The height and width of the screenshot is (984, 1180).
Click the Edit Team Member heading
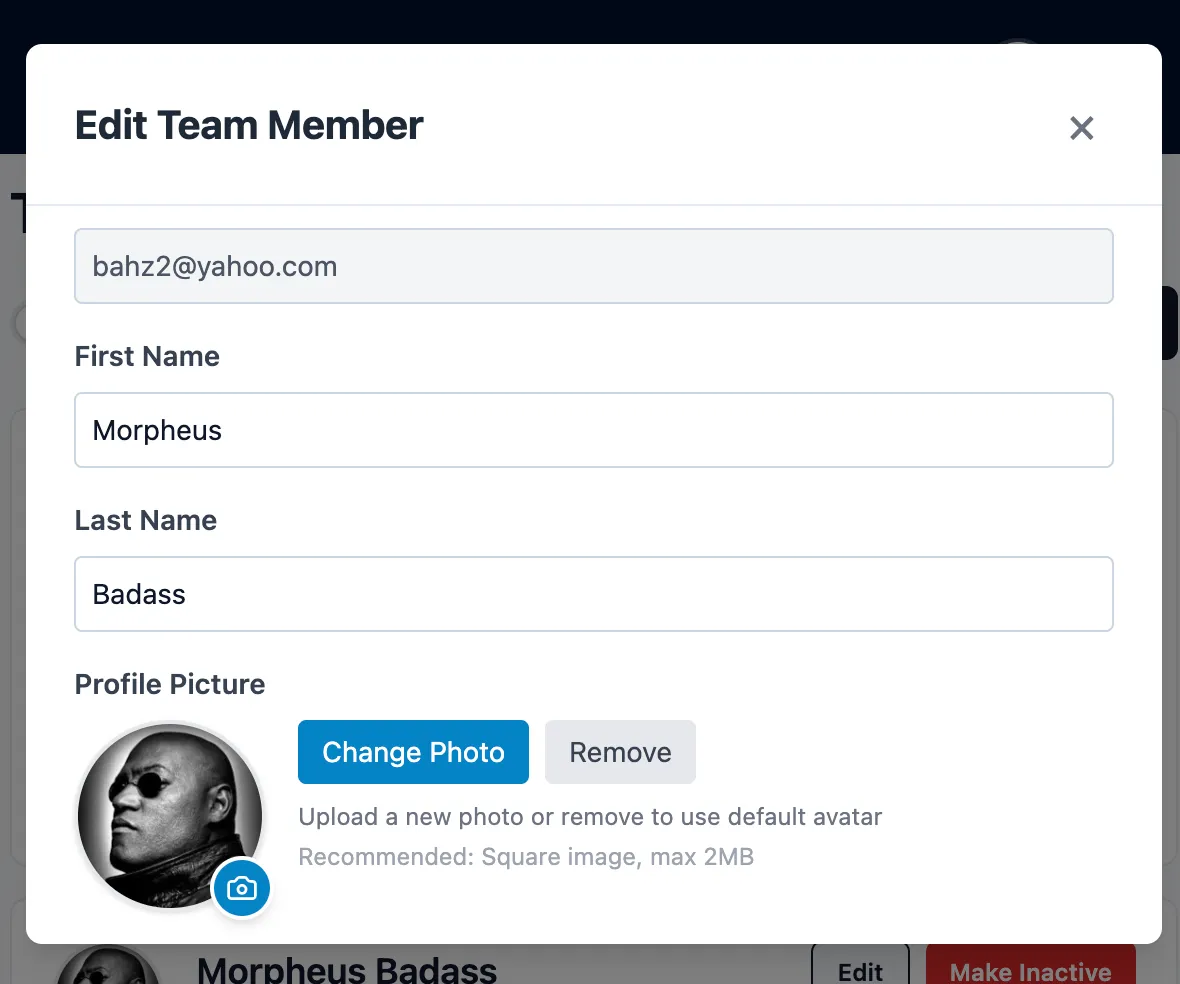click(249, 126)
